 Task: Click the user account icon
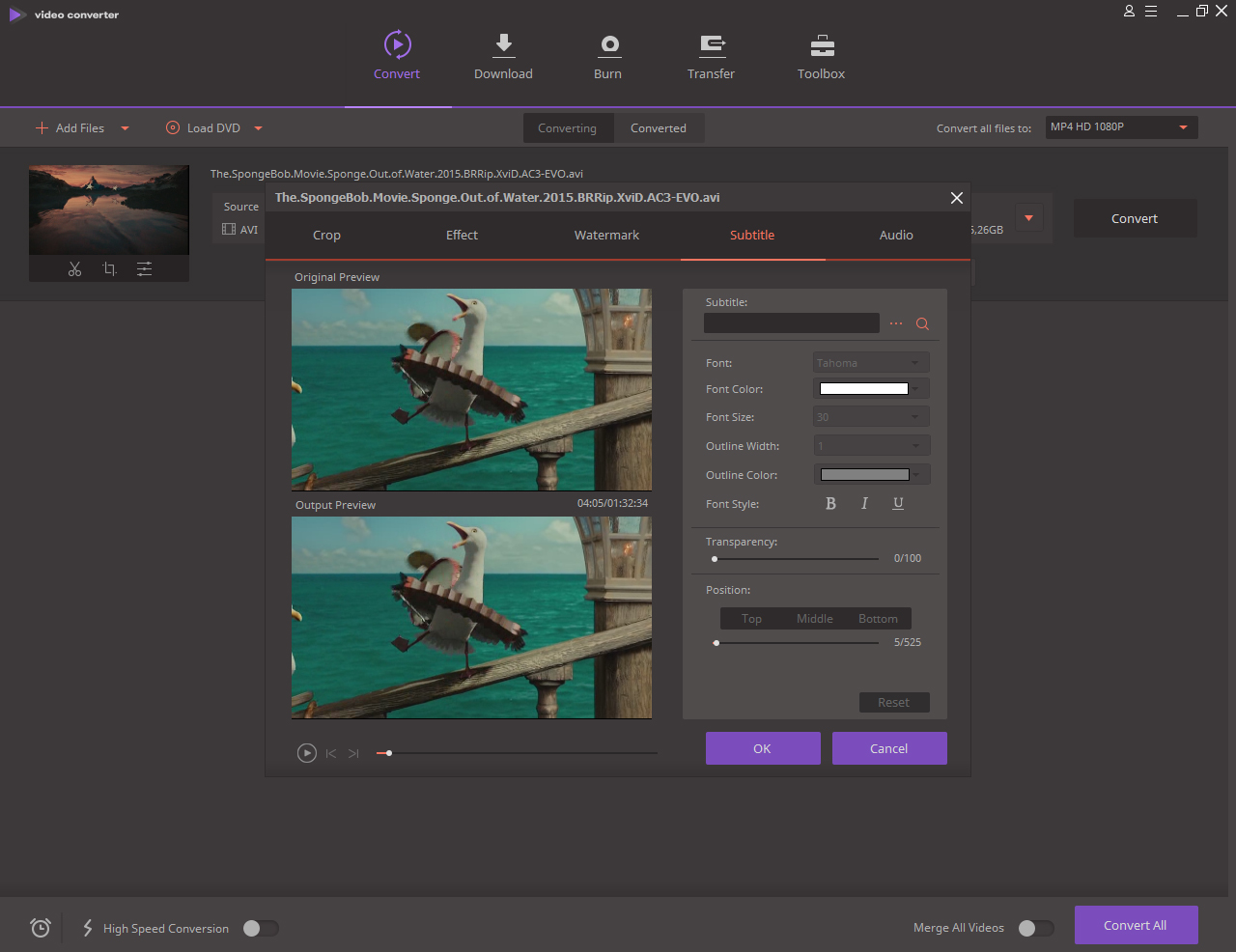[1129, 12]
